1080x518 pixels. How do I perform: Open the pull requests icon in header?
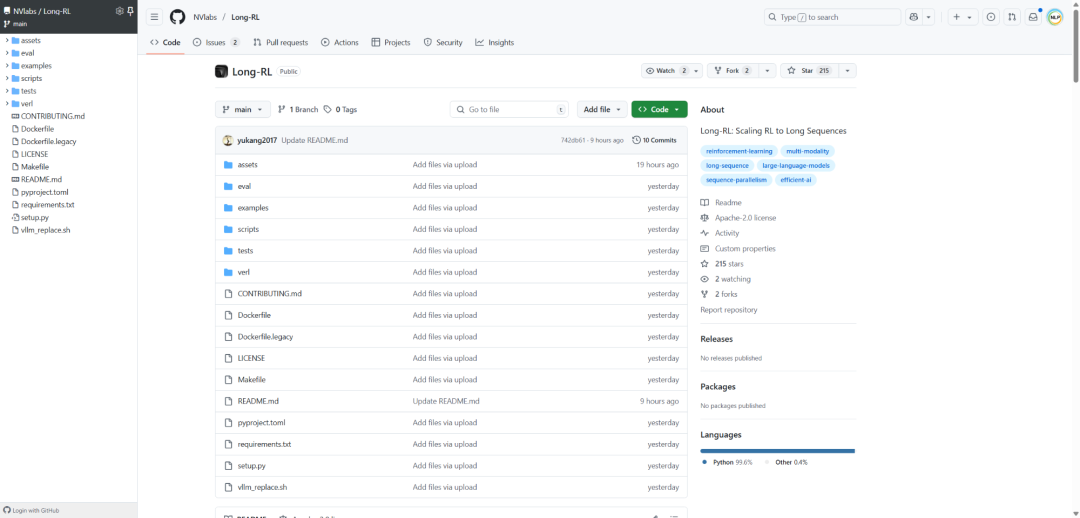1011,17
